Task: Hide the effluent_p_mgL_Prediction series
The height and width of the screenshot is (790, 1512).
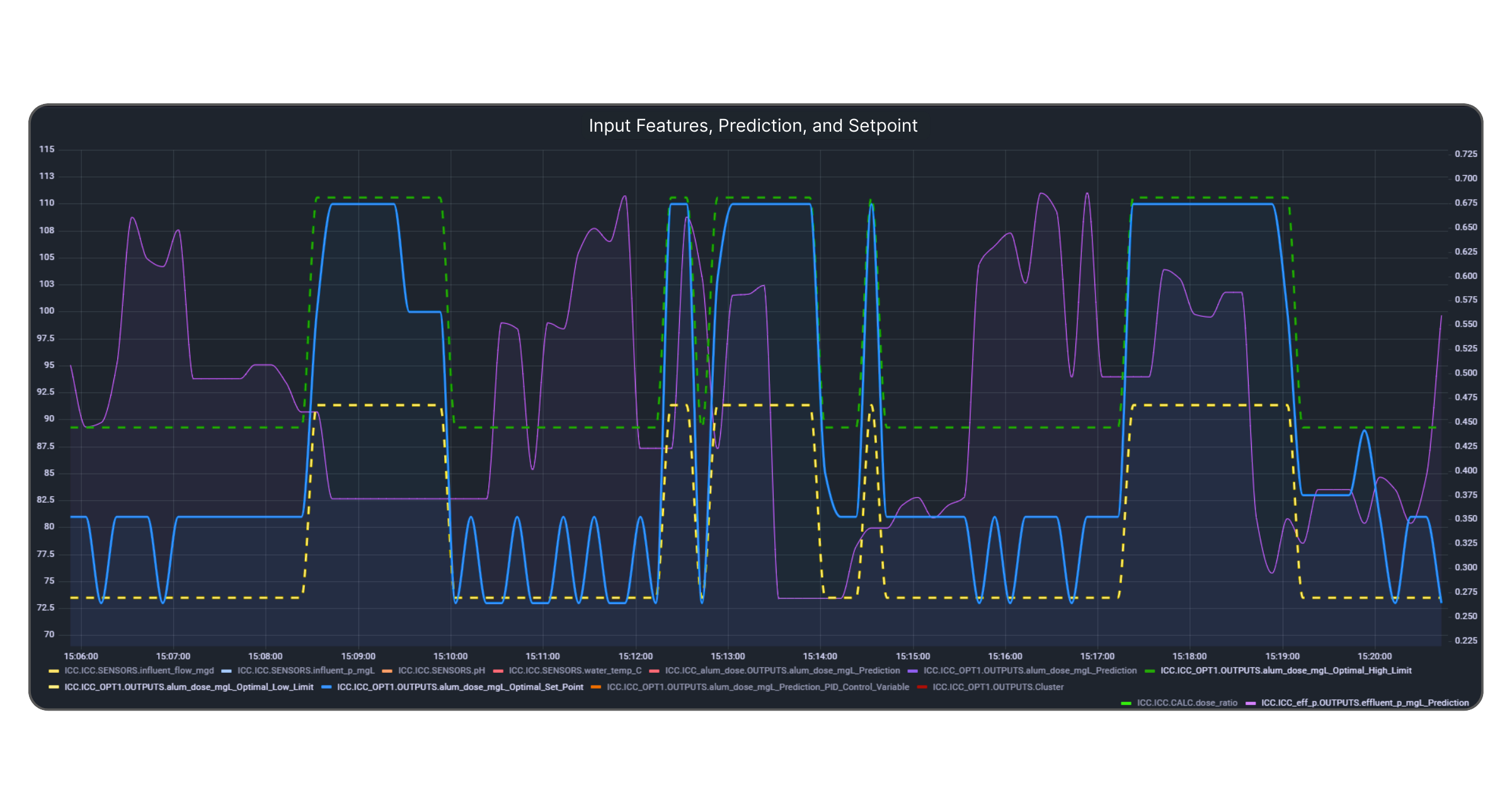Action: coord(1365,702)
